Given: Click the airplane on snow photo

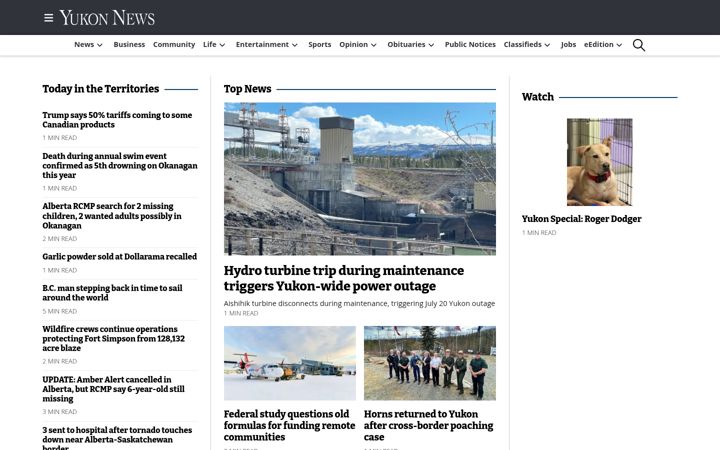Looking at the screenshot, I should coord(290,363).
